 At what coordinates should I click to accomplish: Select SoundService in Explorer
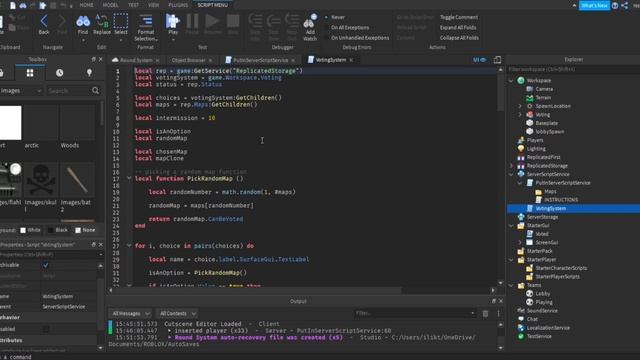pyautogui.click(x=542, y=311)
